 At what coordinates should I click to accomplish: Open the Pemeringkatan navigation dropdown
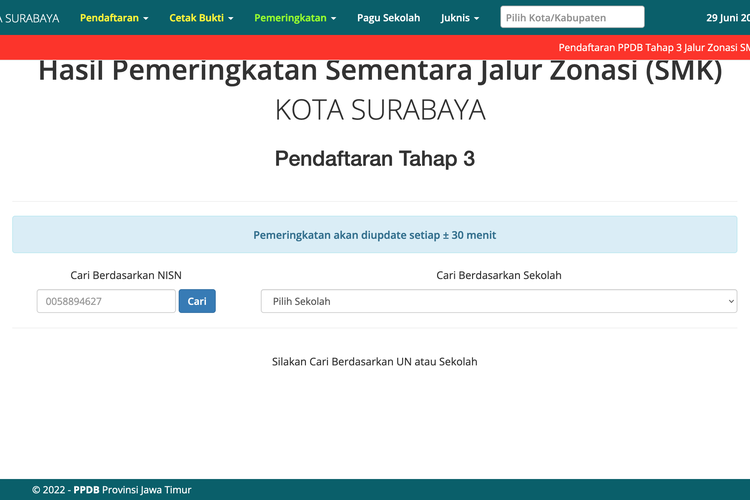pyautogui.click(x=295, y=18)
